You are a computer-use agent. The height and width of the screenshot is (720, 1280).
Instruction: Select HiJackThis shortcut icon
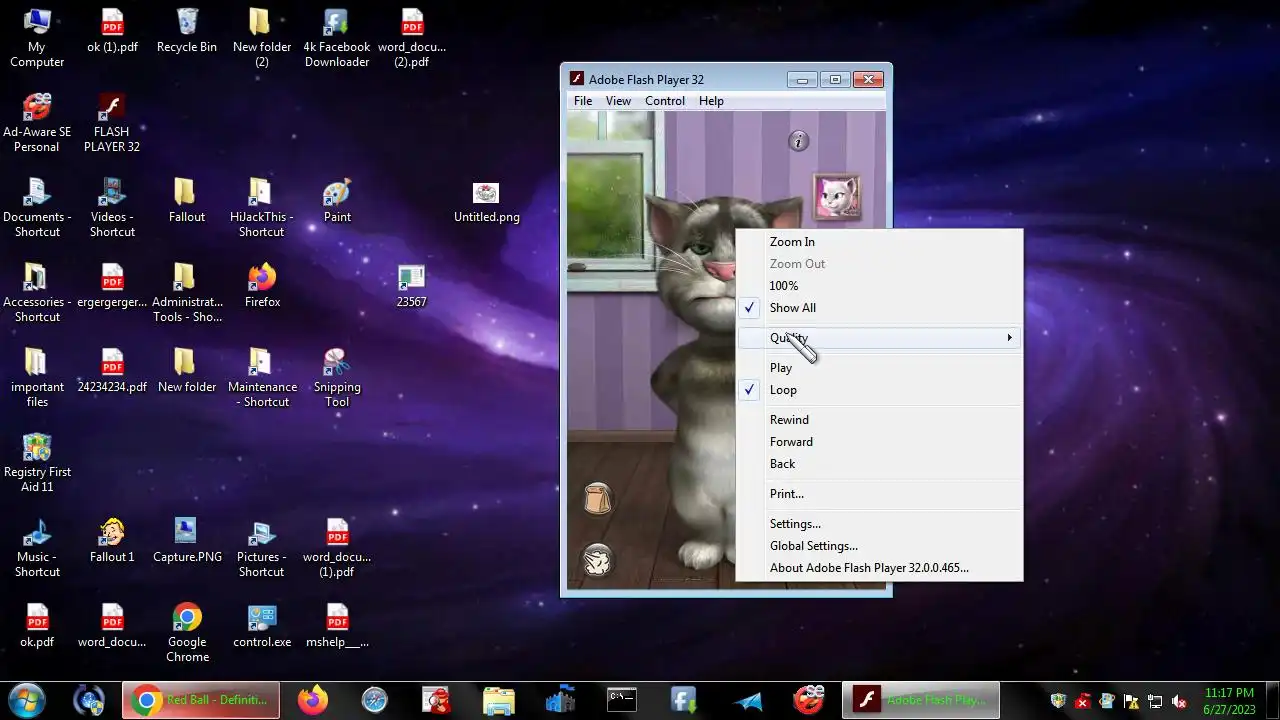click(x=262, y=209)
